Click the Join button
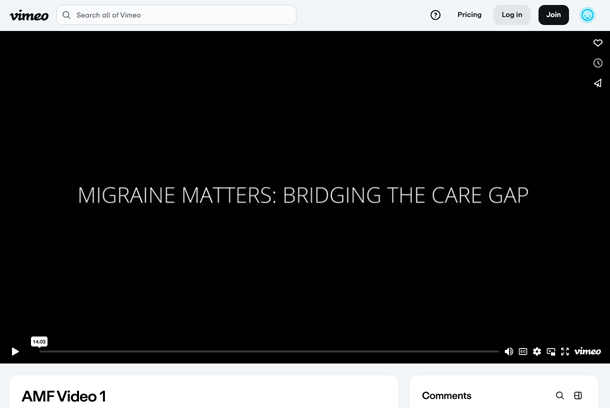 click(553, 15)
